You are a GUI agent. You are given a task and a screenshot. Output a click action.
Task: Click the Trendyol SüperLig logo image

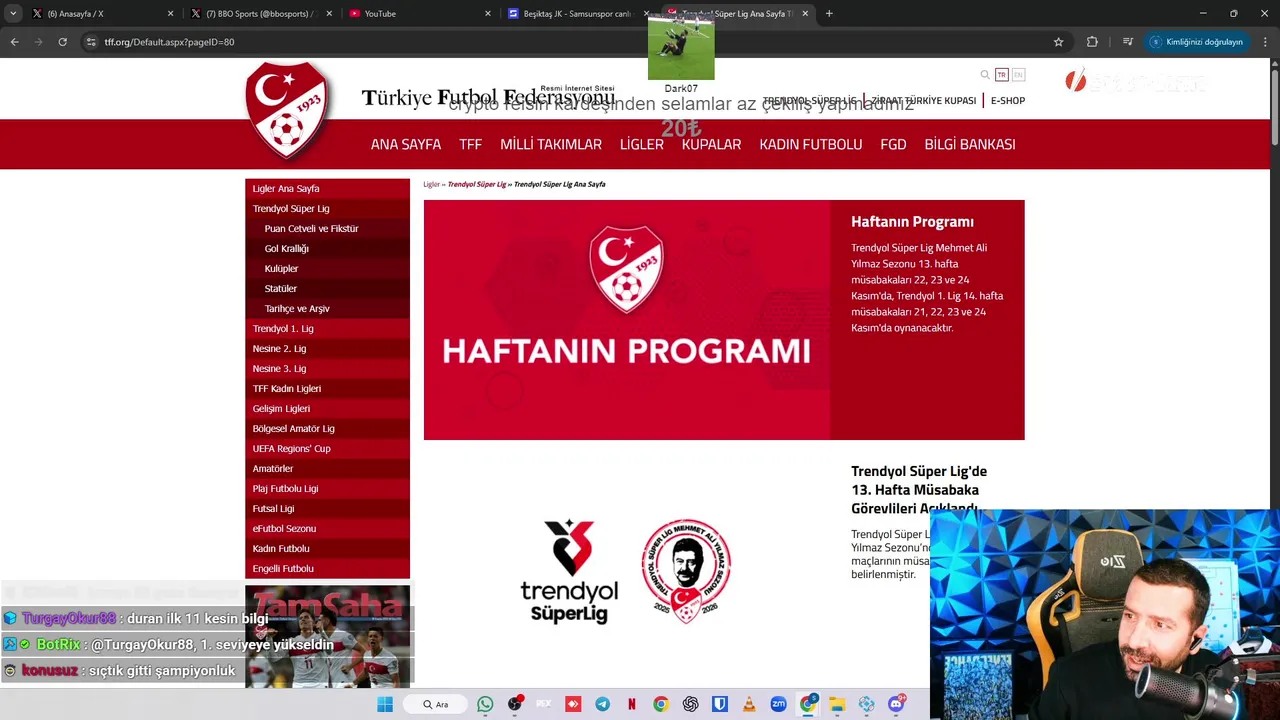coord(569,571)
